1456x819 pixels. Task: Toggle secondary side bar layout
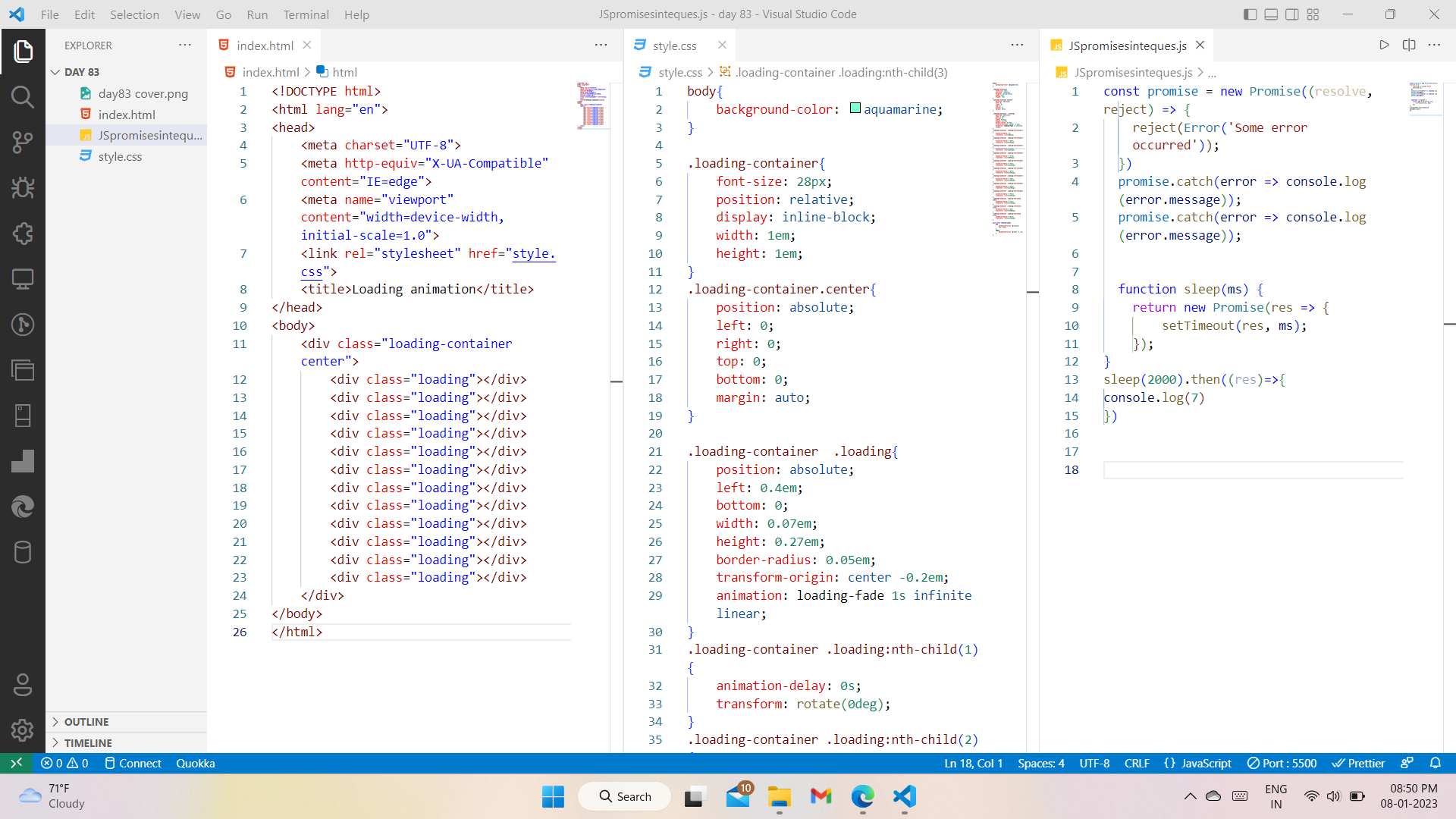pyautogui.click(x=1292, y=14)
